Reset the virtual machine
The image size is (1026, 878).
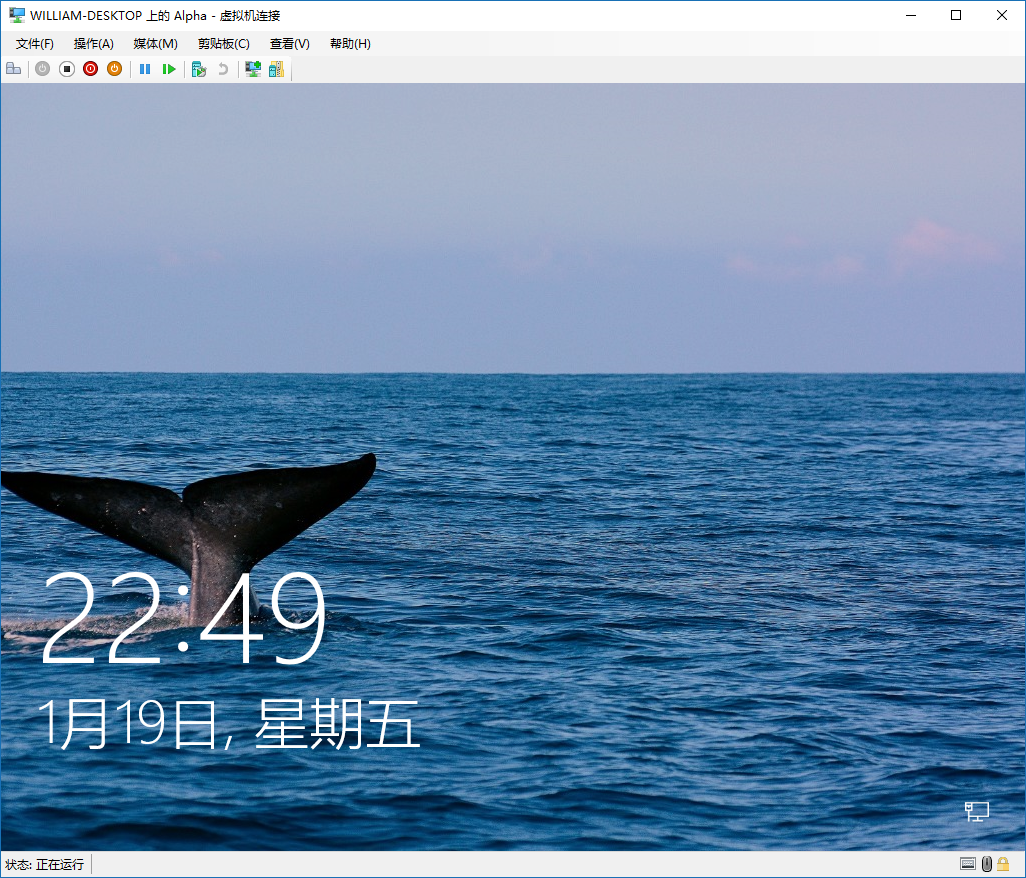coord(170,68)
